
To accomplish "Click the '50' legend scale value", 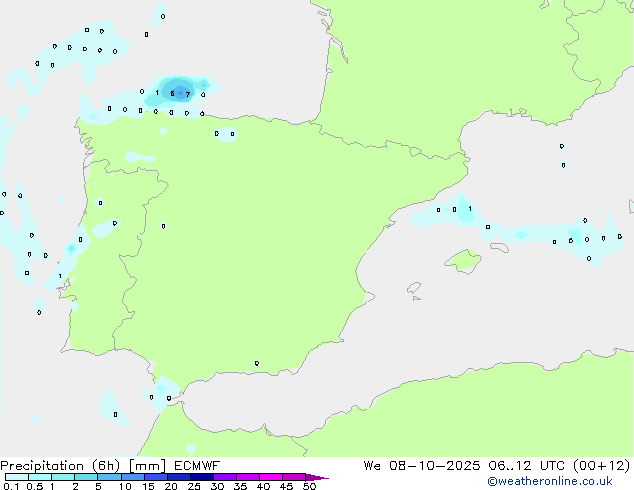I will [x=309, y=486].
